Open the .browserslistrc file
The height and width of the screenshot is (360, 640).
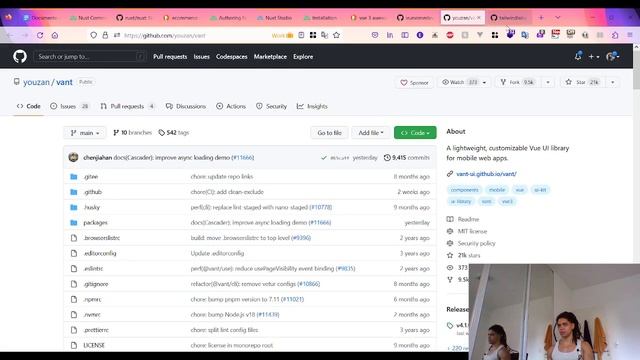(x=101, y=238)
